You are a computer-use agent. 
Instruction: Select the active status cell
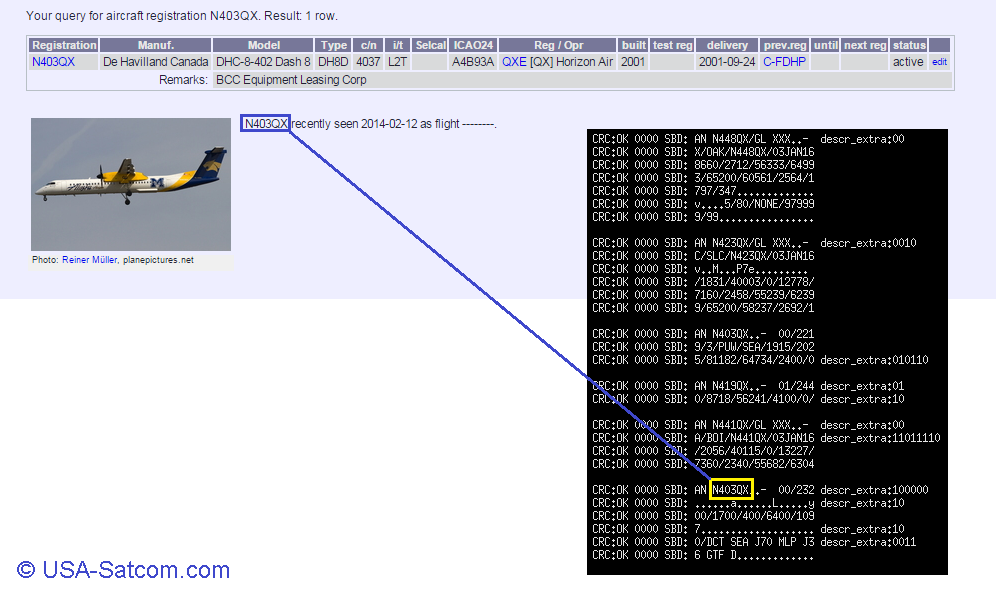[908, 62]
